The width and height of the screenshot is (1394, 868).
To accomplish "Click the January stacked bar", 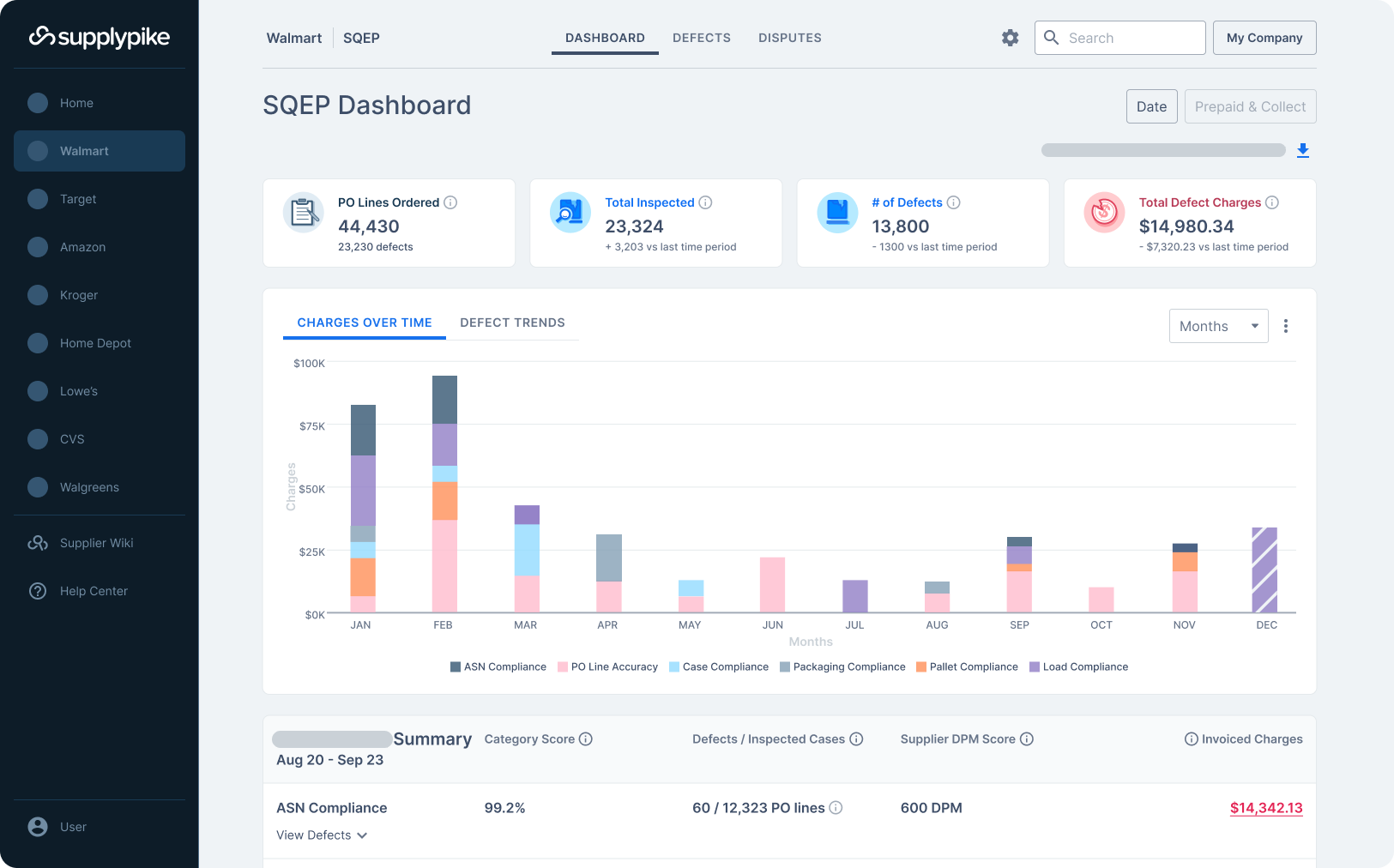I will [x=363, y=509].
